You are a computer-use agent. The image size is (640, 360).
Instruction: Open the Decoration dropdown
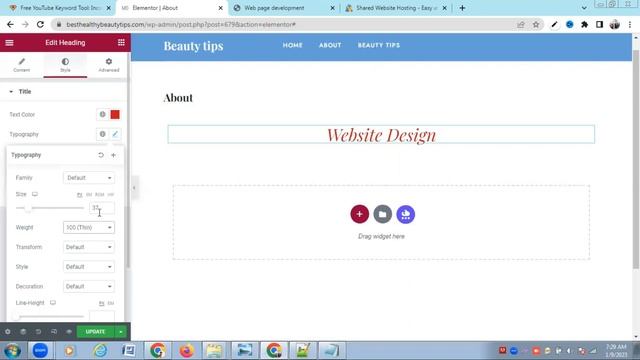pos(89,287)
